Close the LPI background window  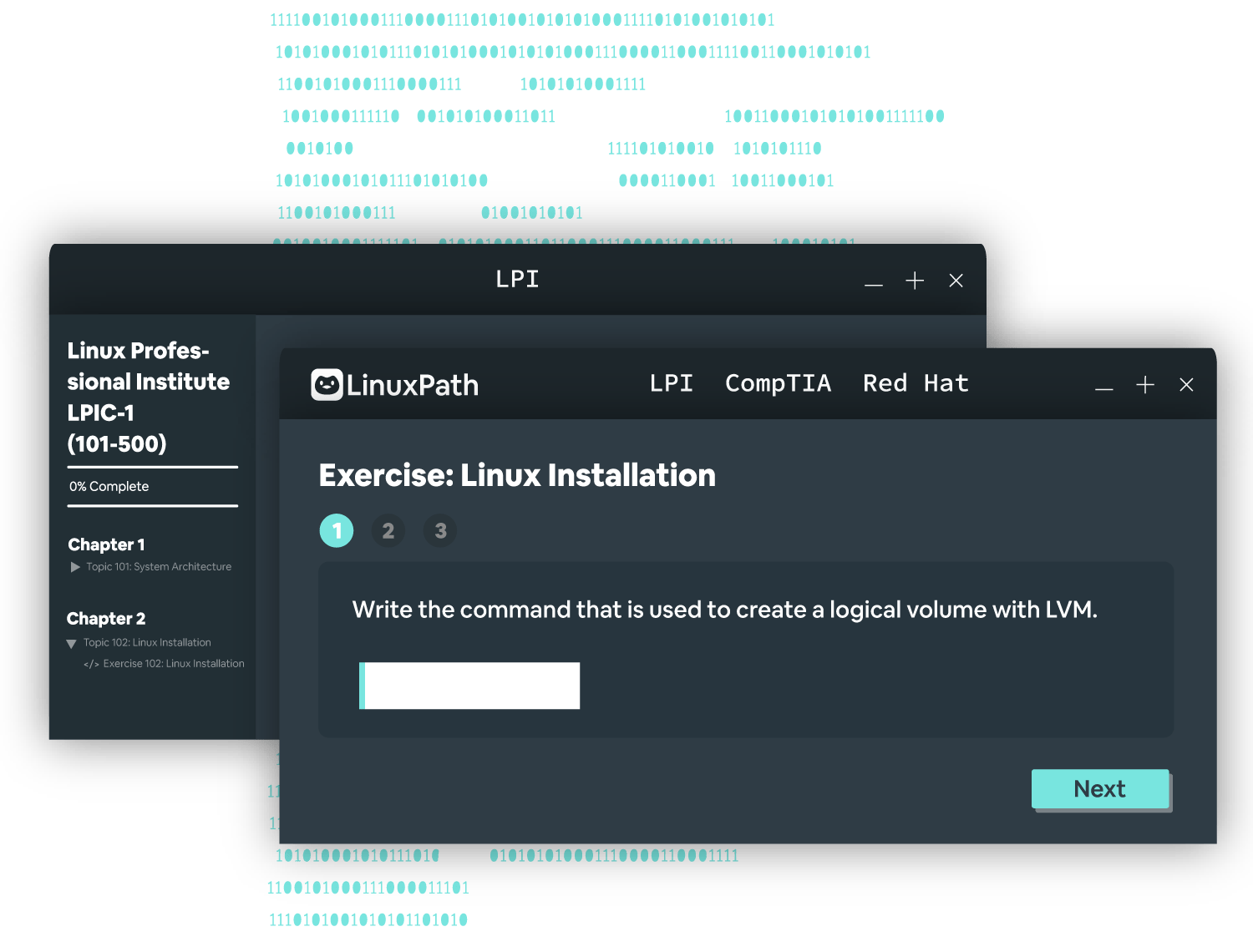[956, 281]
